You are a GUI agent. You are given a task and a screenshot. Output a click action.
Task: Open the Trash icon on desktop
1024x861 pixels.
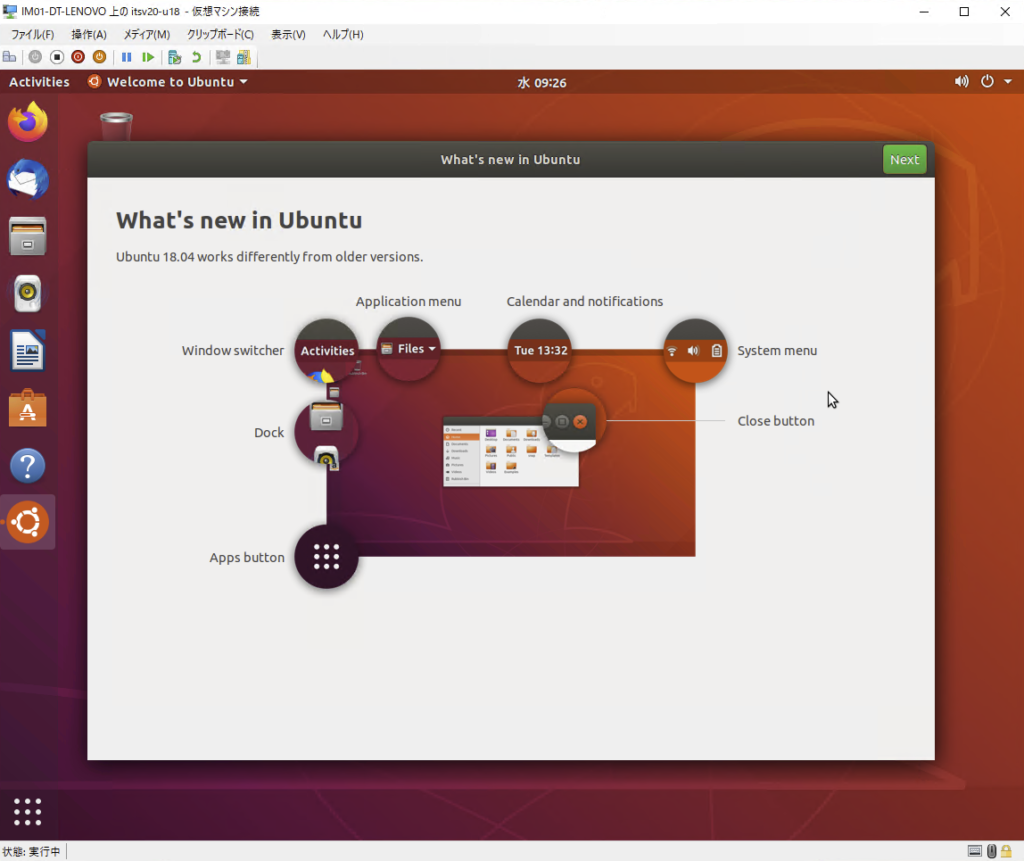click(116, 127)
